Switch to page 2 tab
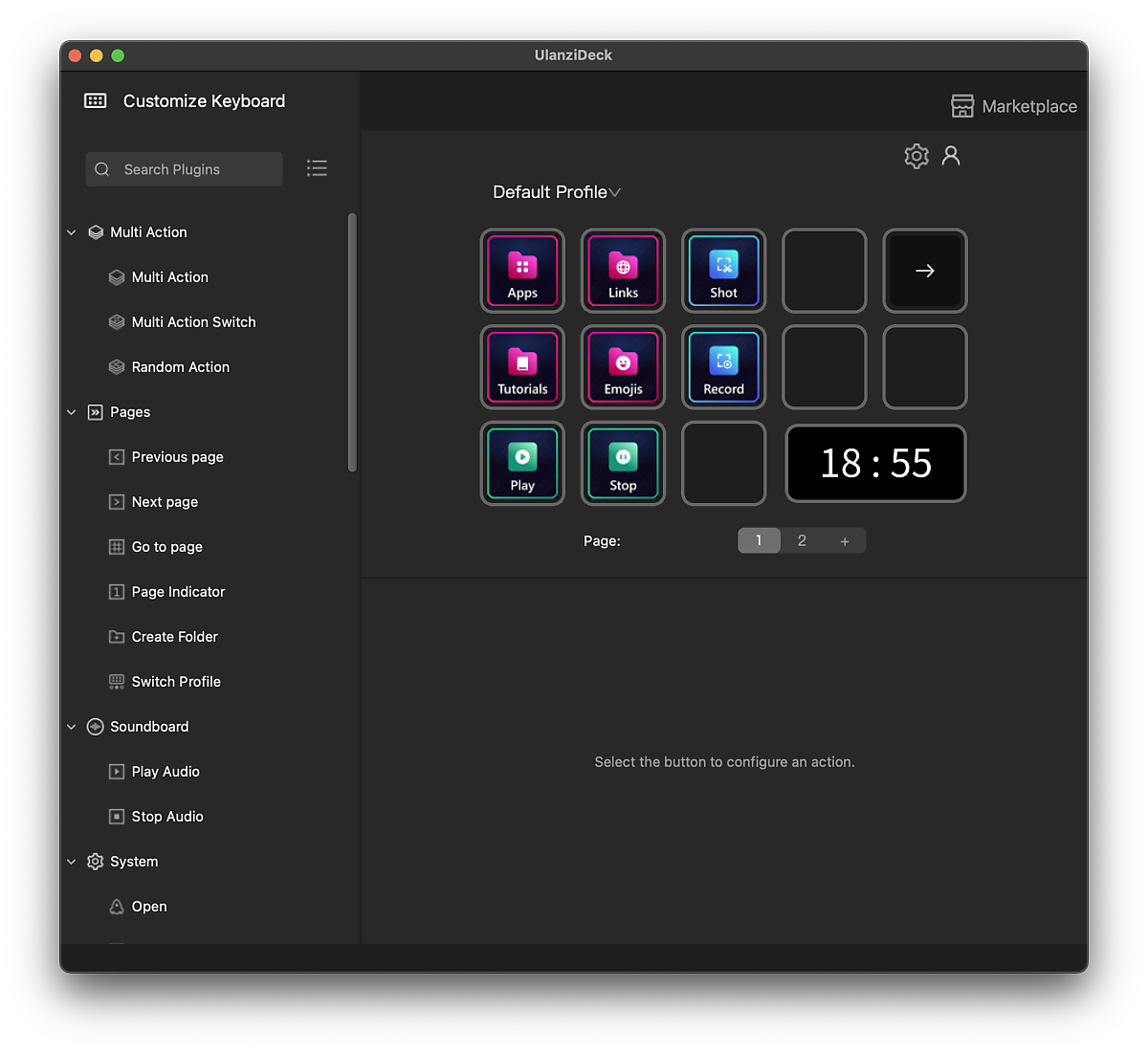1148x1052 pixels. pos(802,540)
